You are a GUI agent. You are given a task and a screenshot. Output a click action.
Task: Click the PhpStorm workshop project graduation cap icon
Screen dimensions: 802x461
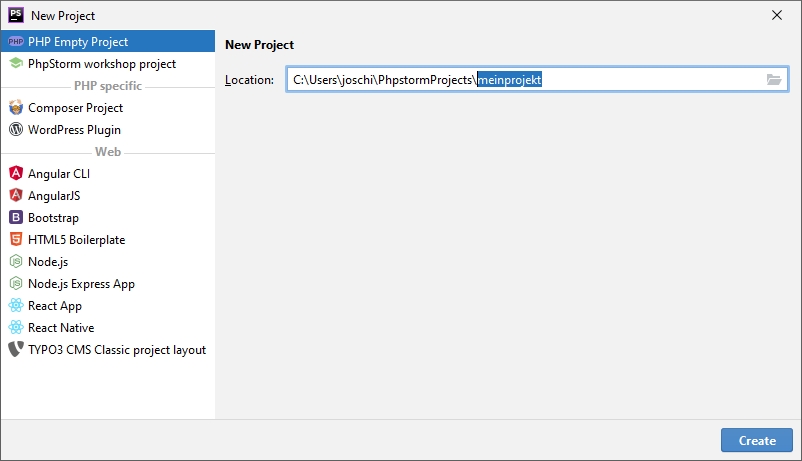[16, 64]
